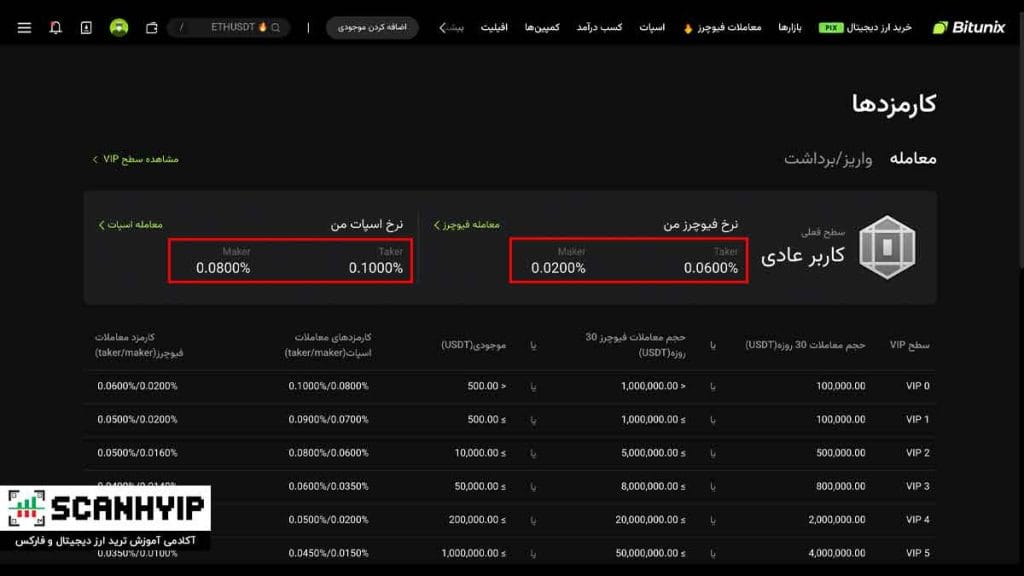Screen dimensions: 1024x576
Task: Click the green PIX badge
Action: pos(831,27)
